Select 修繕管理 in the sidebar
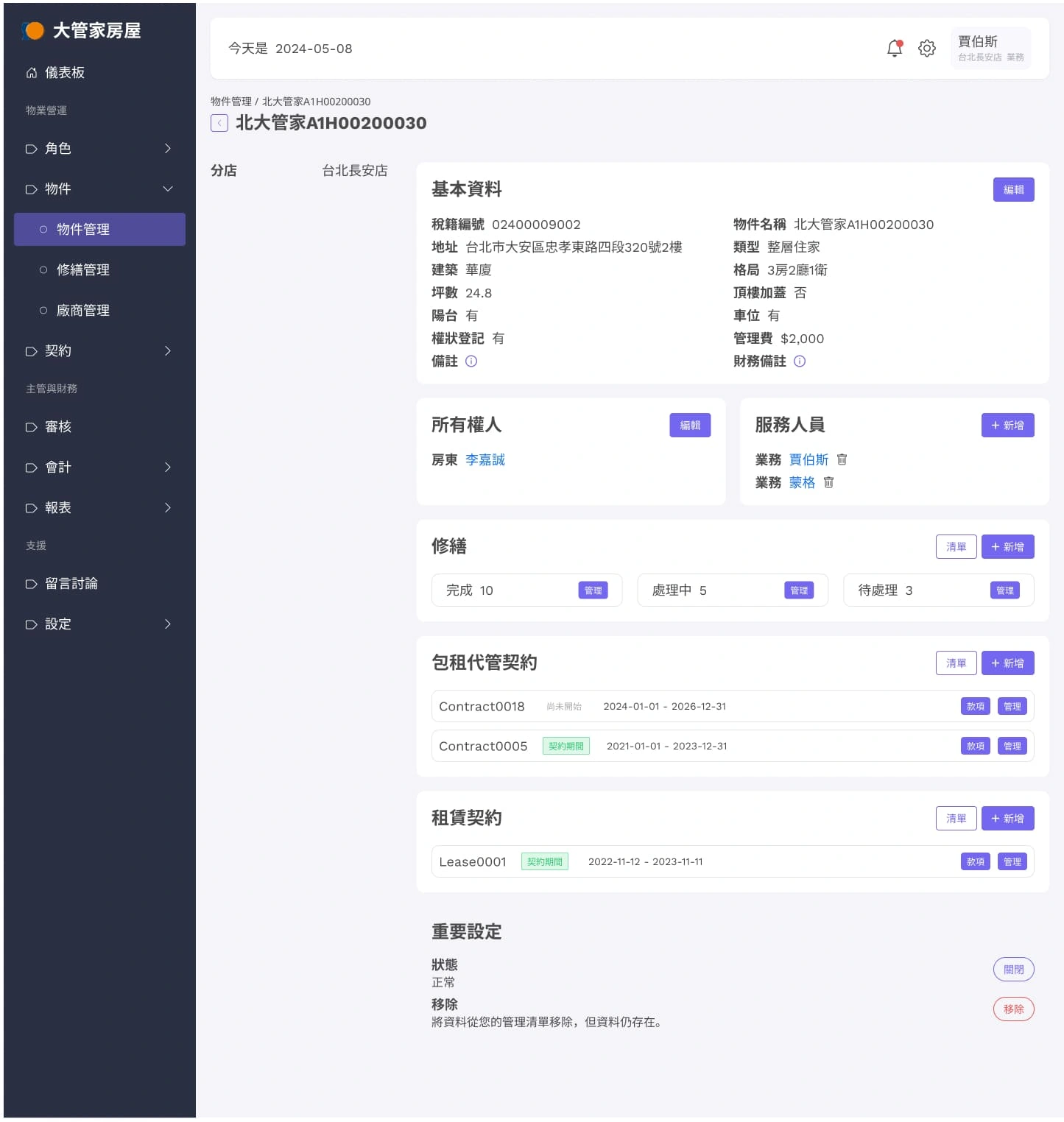This screenshot has height=1122, width=1064. 82,269
